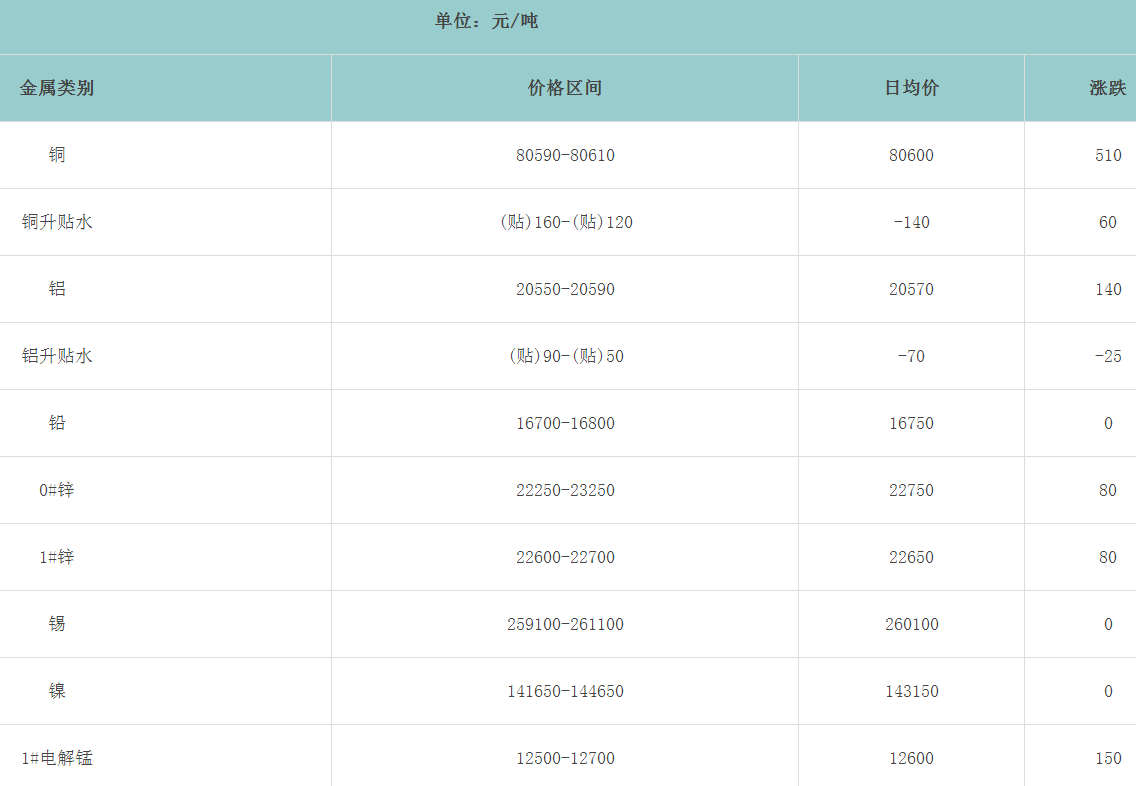Screen dimensions: 1136x786
Task: Click the 铜升贴水 row label
Action: pos(57,222)
